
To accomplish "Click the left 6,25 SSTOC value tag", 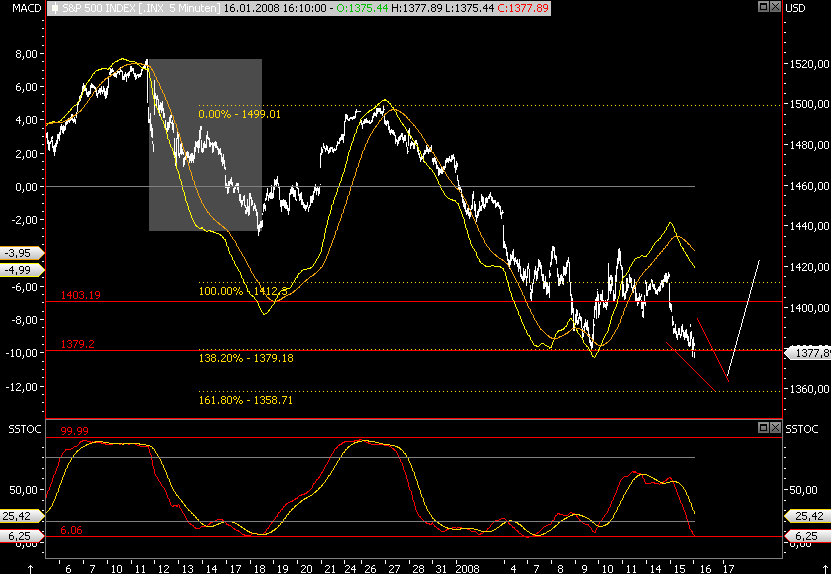I will pos(23,536).
